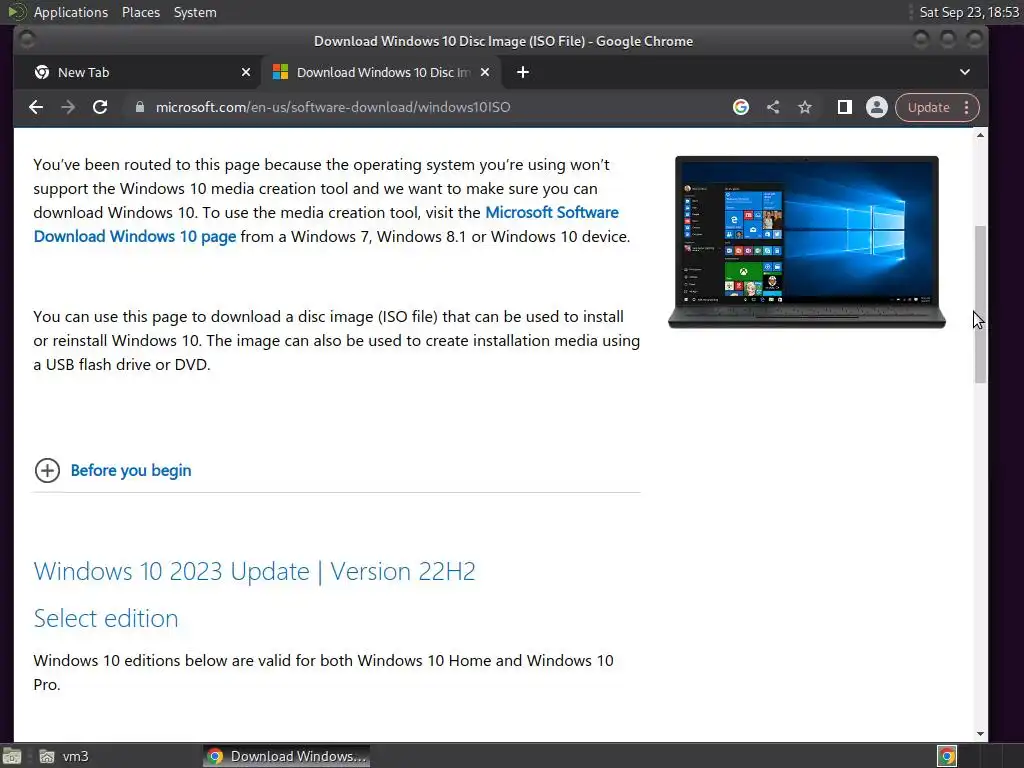
Task: Open the Places menu
Action: tap(141, 12)
